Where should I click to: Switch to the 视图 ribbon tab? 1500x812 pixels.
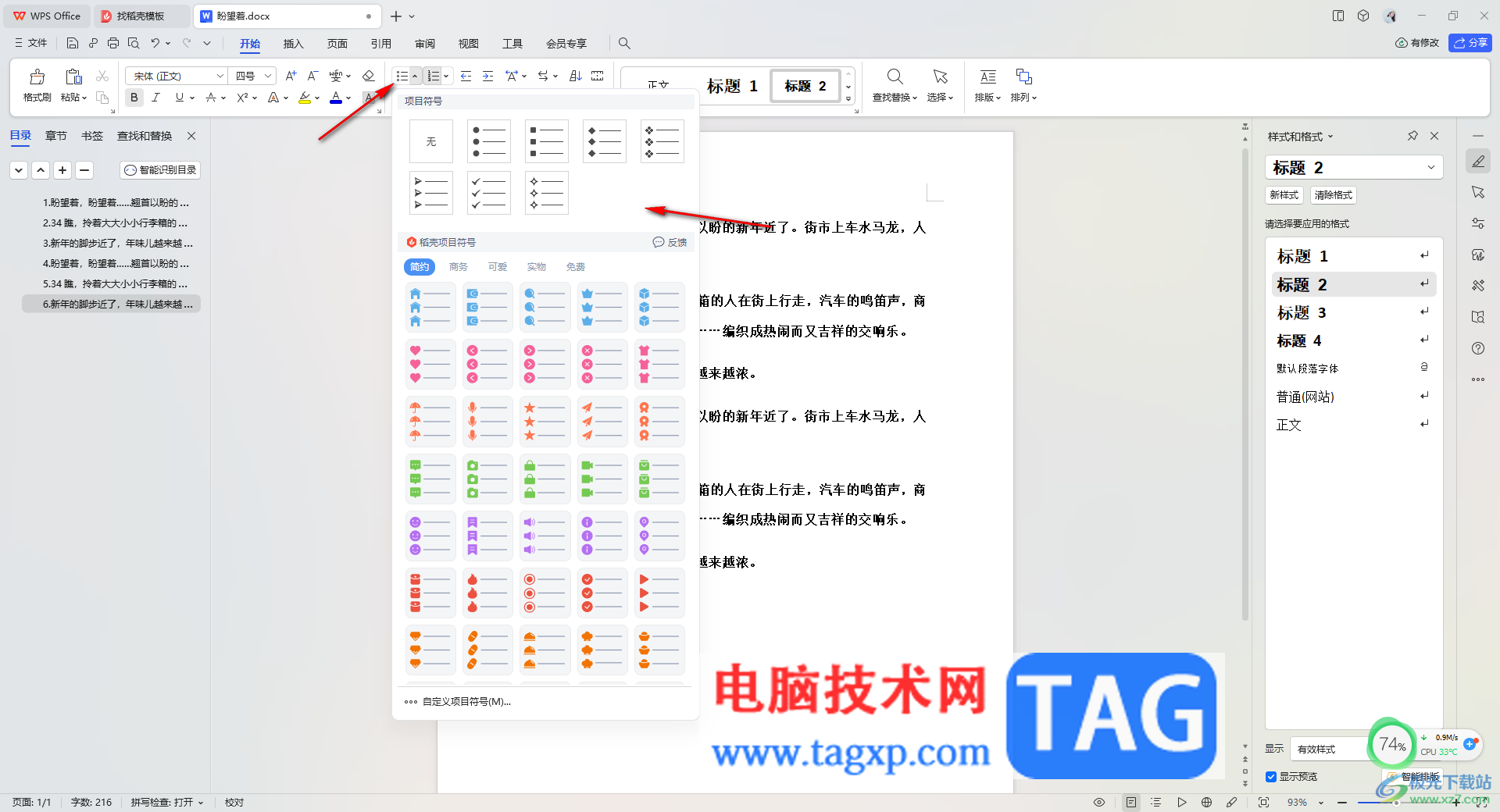pos(469,44)
